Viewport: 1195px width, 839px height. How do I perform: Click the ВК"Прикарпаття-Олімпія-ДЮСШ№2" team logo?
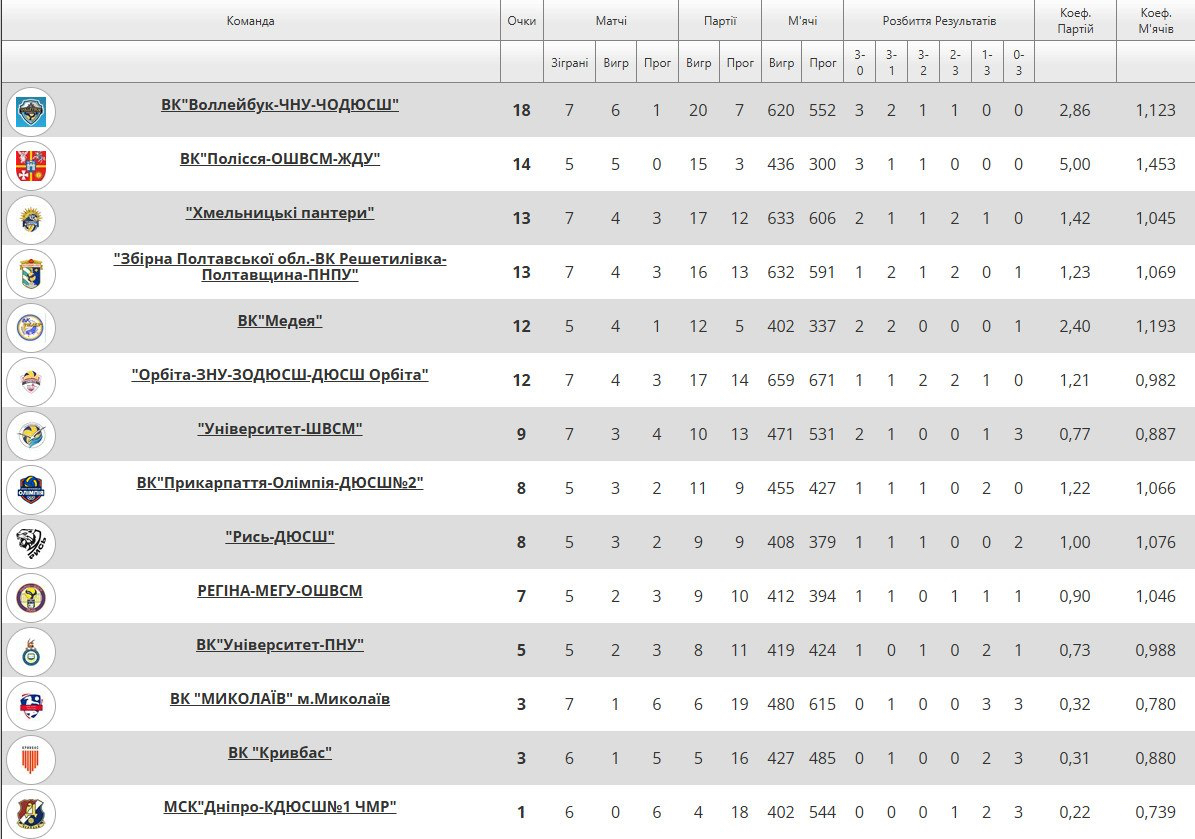[x=31, y=489]
